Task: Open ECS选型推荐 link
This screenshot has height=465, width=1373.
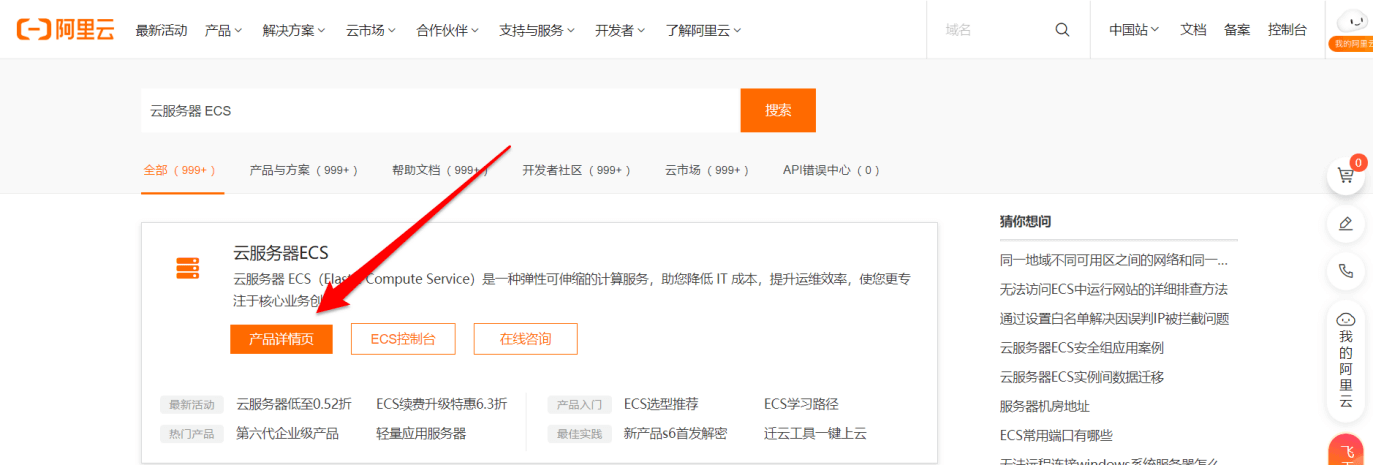Action: point(661,404)
